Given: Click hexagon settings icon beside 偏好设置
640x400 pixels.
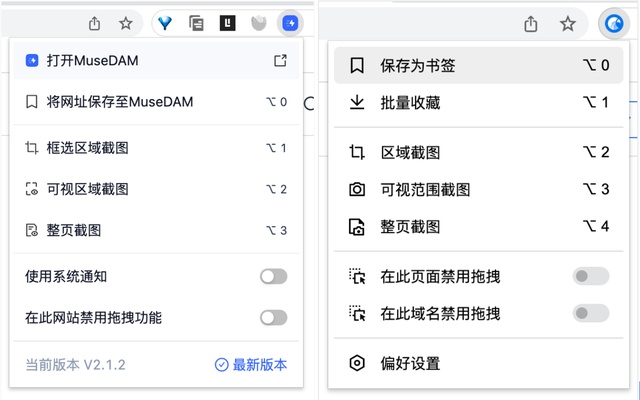Looking at the screenshot, I should tap(357, 363).
